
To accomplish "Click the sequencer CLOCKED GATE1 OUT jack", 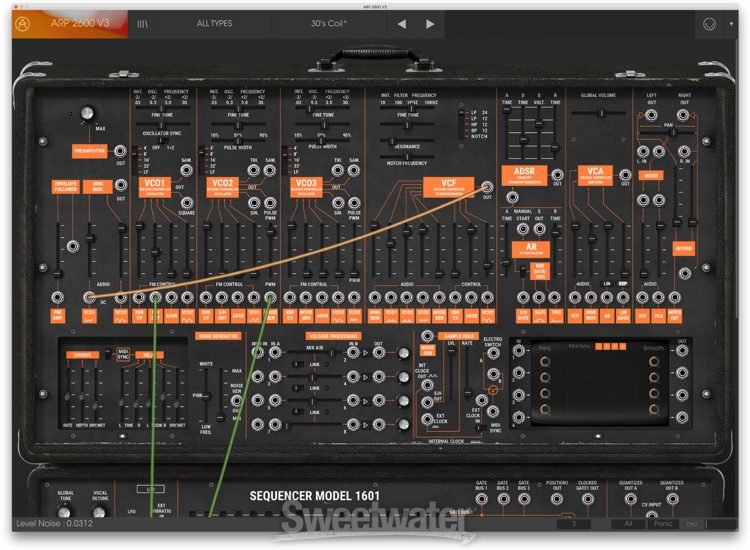I will pyautogui.click(x=587, y=499).
